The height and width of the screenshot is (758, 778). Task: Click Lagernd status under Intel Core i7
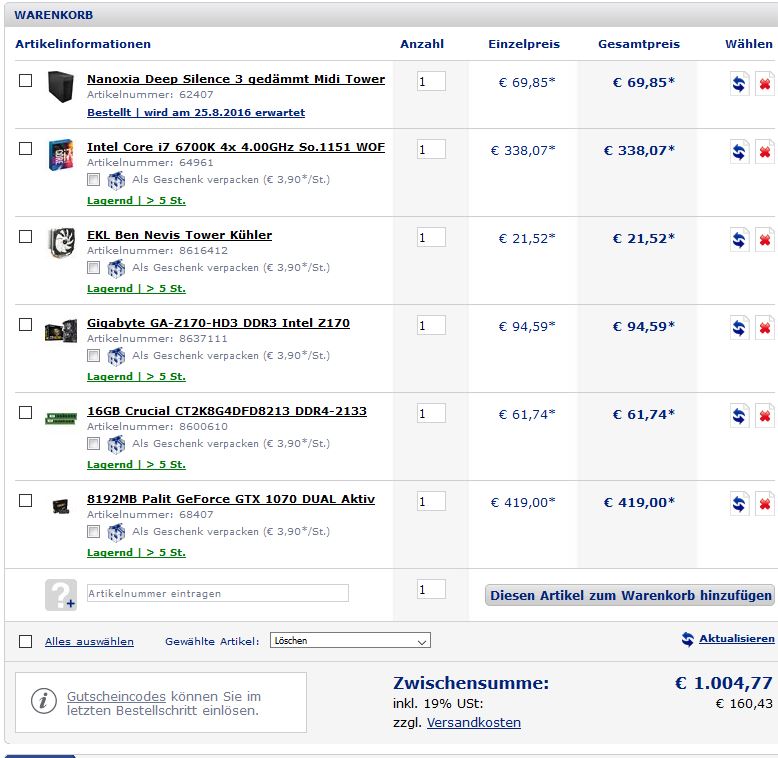(136, 201)
